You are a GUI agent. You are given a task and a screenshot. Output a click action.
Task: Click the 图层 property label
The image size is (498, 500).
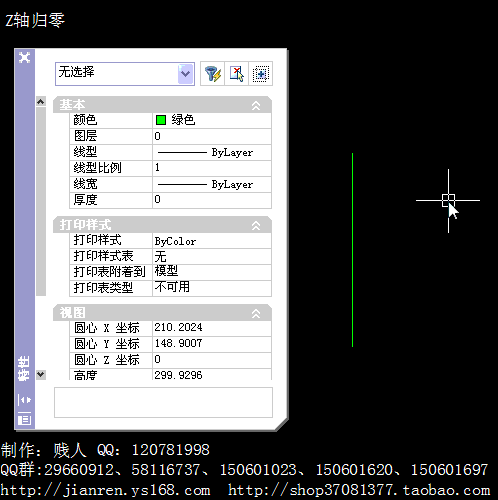coord(85,136)
